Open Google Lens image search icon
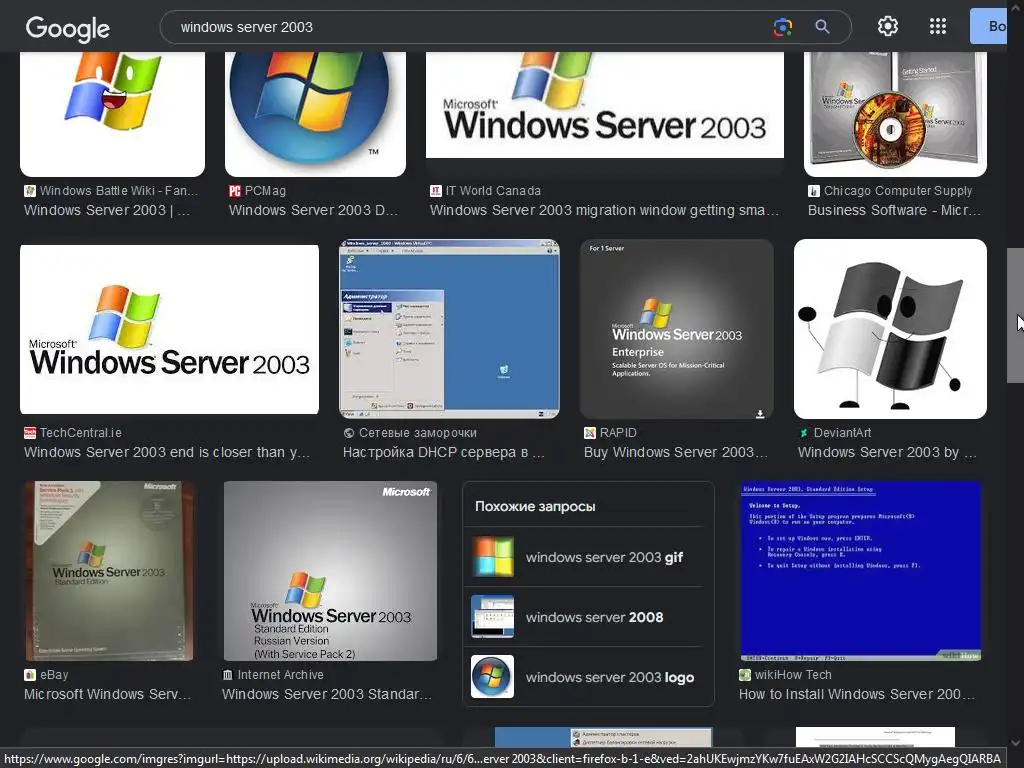 click(782, 27)
